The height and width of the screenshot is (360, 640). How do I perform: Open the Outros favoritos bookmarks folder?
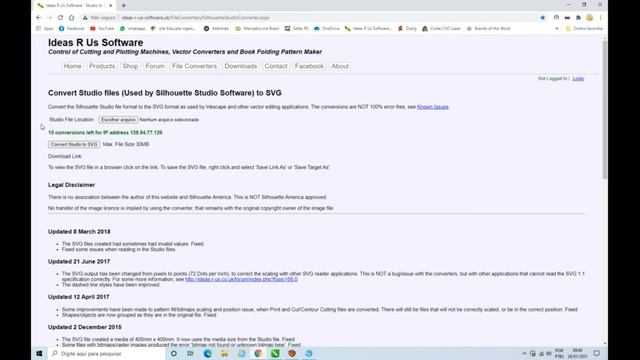pyautogui.click(x=584, y=29)
